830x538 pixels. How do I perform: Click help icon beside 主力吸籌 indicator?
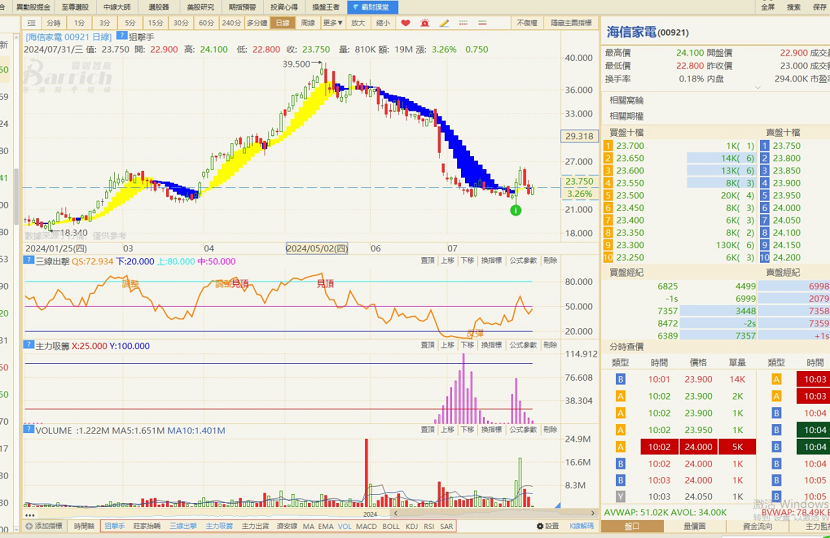27,343
